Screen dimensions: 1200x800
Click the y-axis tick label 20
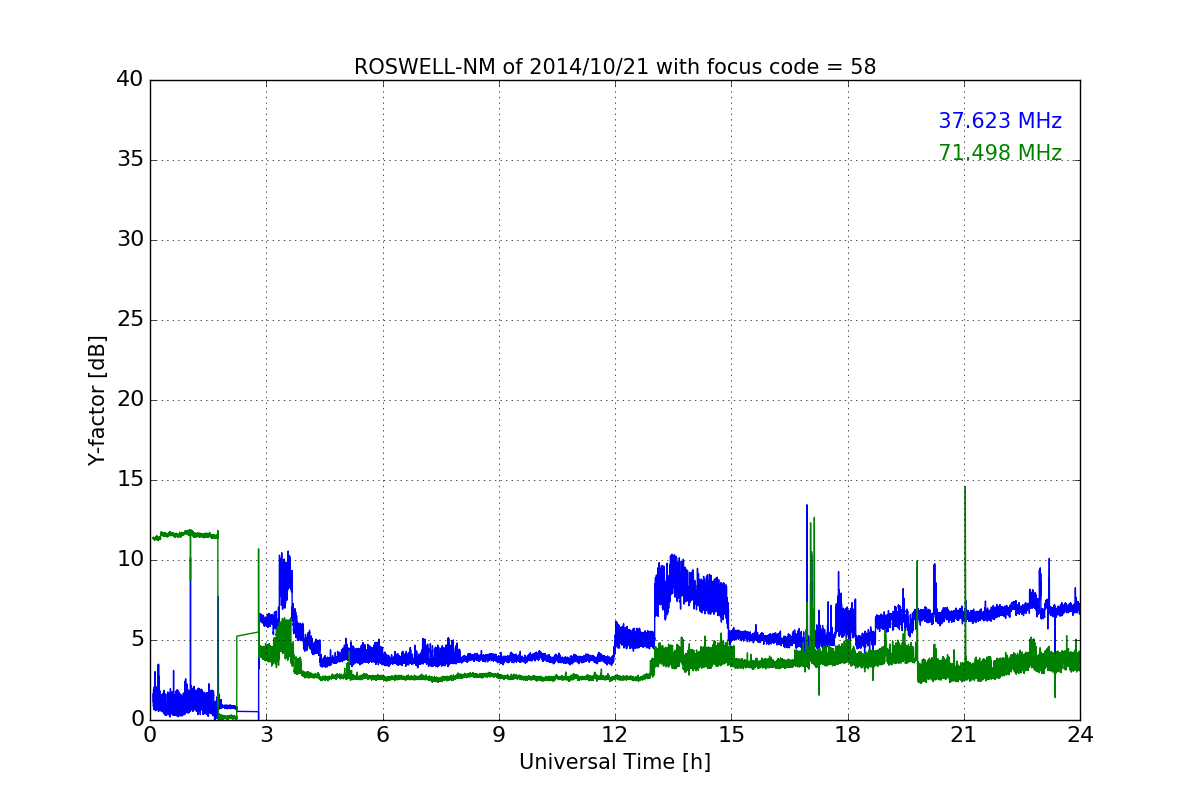129,400
